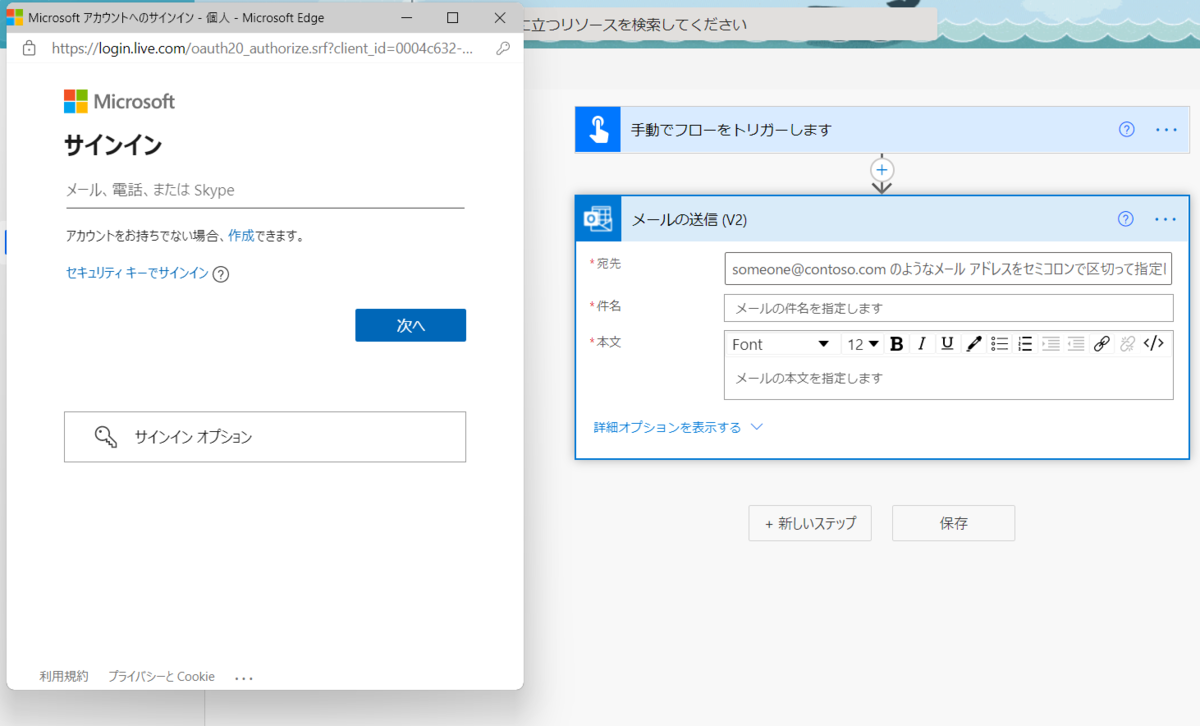Click the manual trigger hand icon
1200x726 pixels.
[598, 130]
